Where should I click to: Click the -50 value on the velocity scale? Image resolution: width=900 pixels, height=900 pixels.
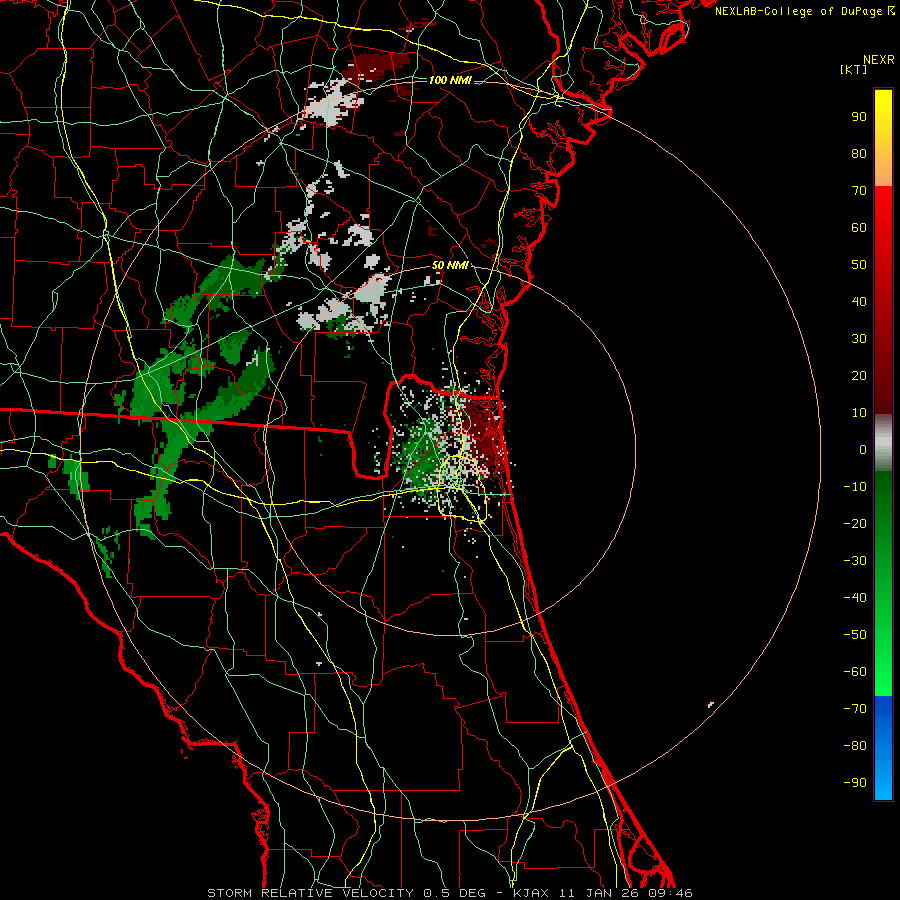pyautogui.click(x=855, y=635)
